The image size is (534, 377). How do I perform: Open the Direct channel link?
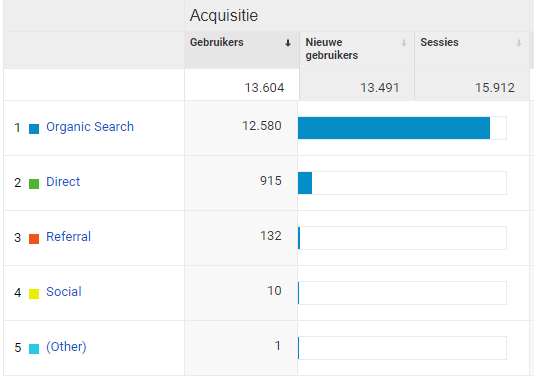point(63,182)
